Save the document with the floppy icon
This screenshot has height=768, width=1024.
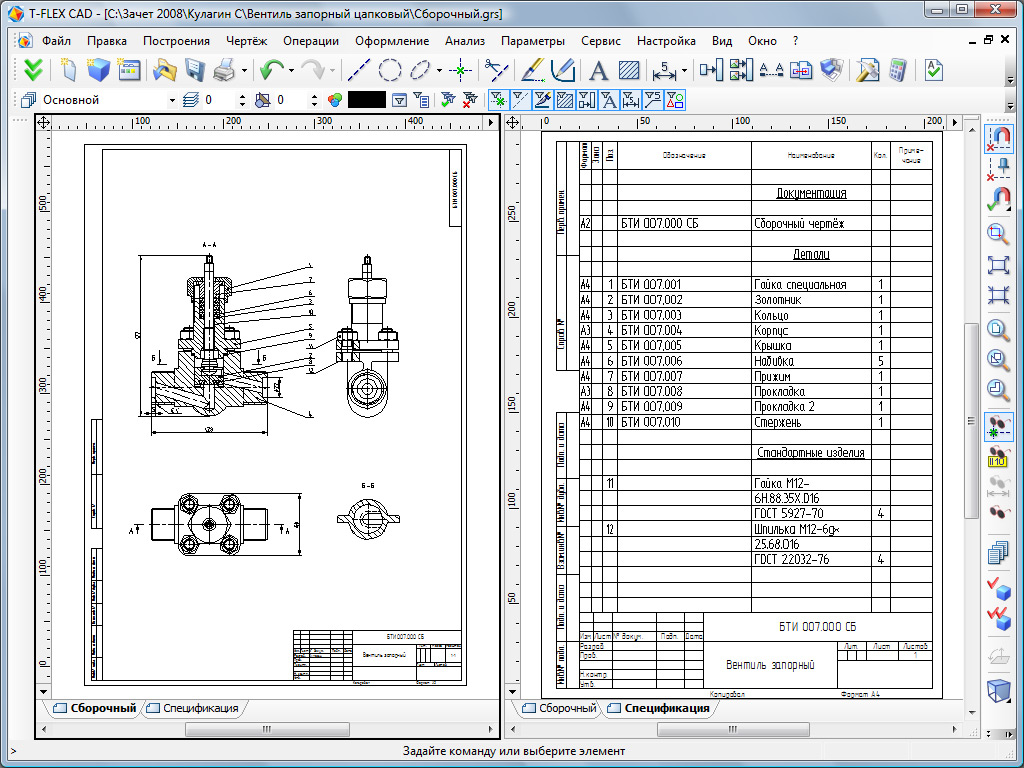[195, 70]
